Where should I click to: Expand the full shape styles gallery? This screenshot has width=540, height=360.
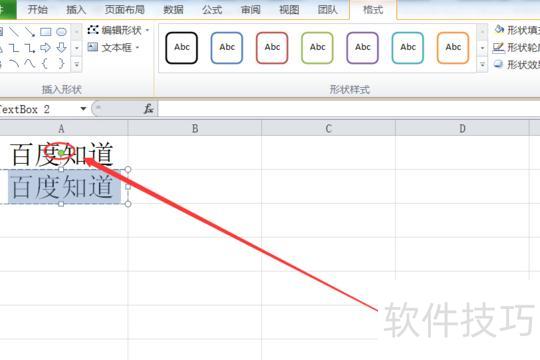point(482,64)
